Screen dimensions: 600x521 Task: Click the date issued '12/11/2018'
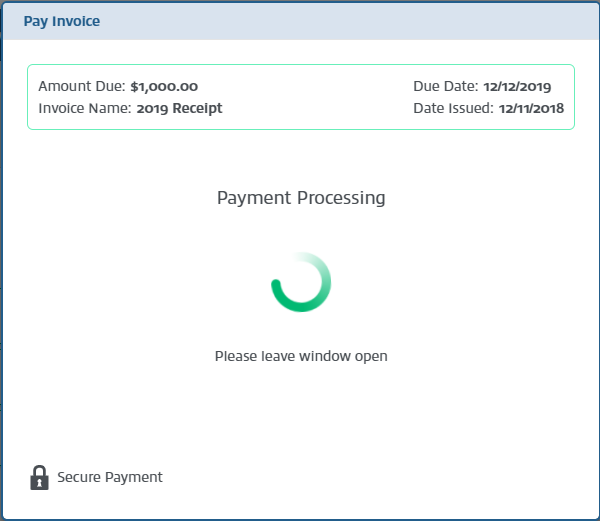tap(531, 109)
